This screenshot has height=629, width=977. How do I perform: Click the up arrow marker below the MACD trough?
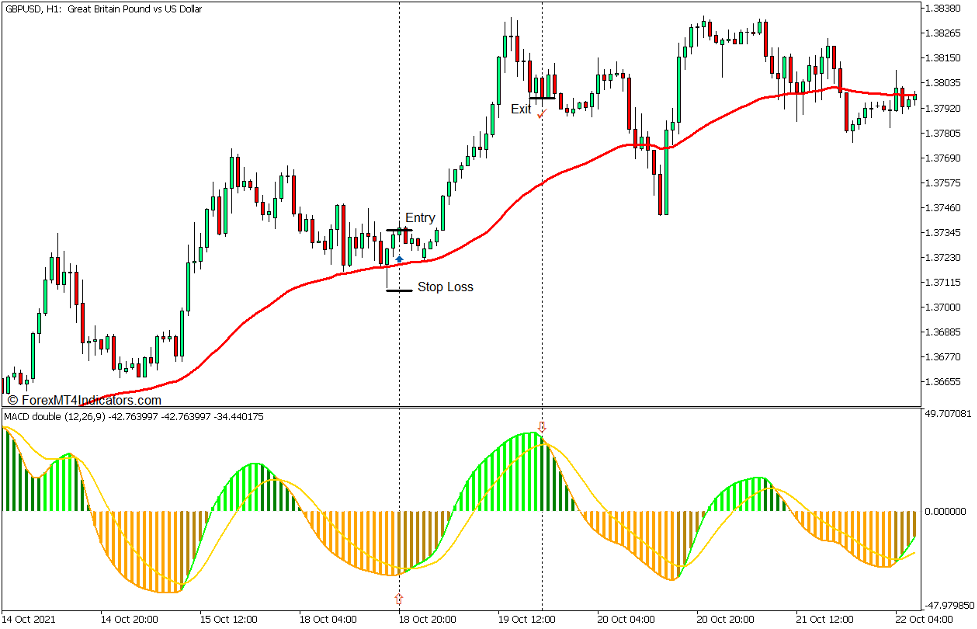pos(398,598)
